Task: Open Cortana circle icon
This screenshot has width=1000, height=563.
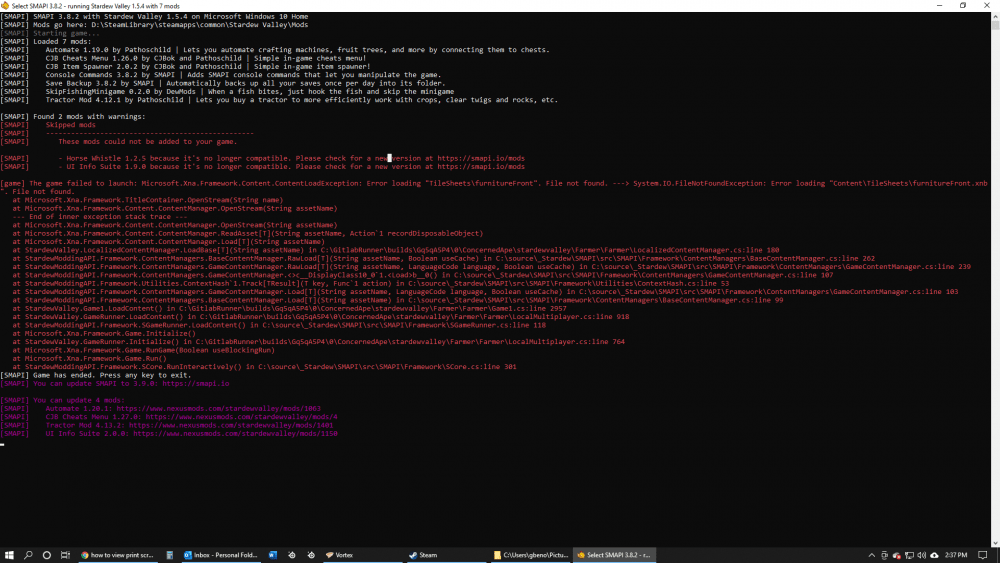Action: point(47,555)
